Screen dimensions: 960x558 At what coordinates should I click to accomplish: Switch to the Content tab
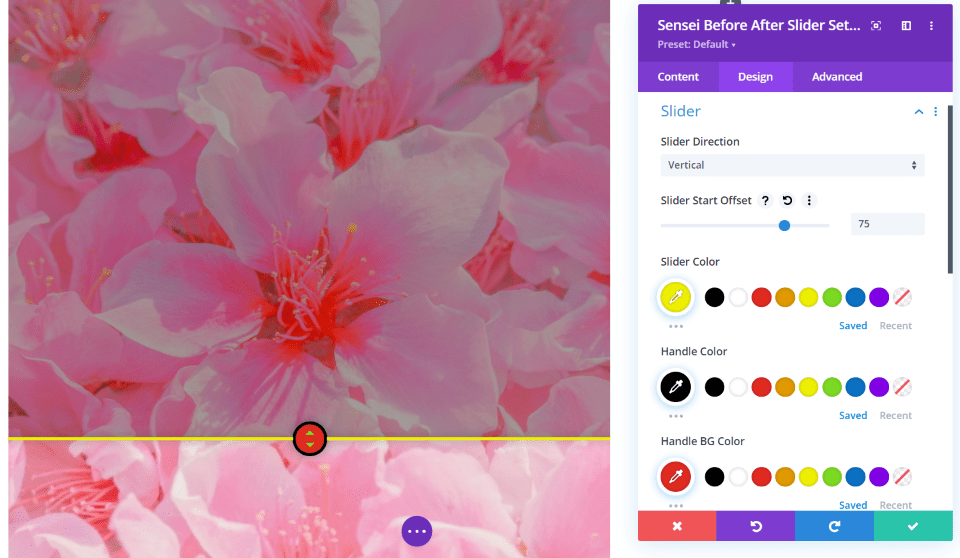click(x=678, y=77)
